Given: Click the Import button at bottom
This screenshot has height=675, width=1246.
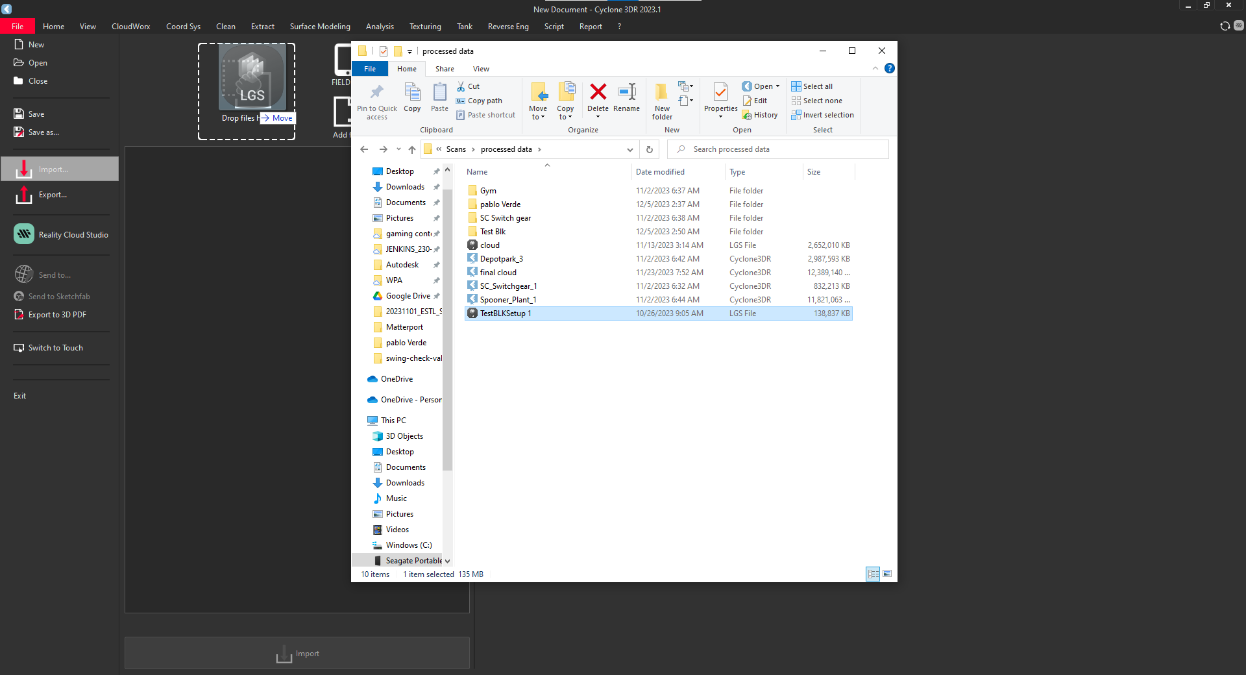Looking at the screenshot, I should [297, 654].
